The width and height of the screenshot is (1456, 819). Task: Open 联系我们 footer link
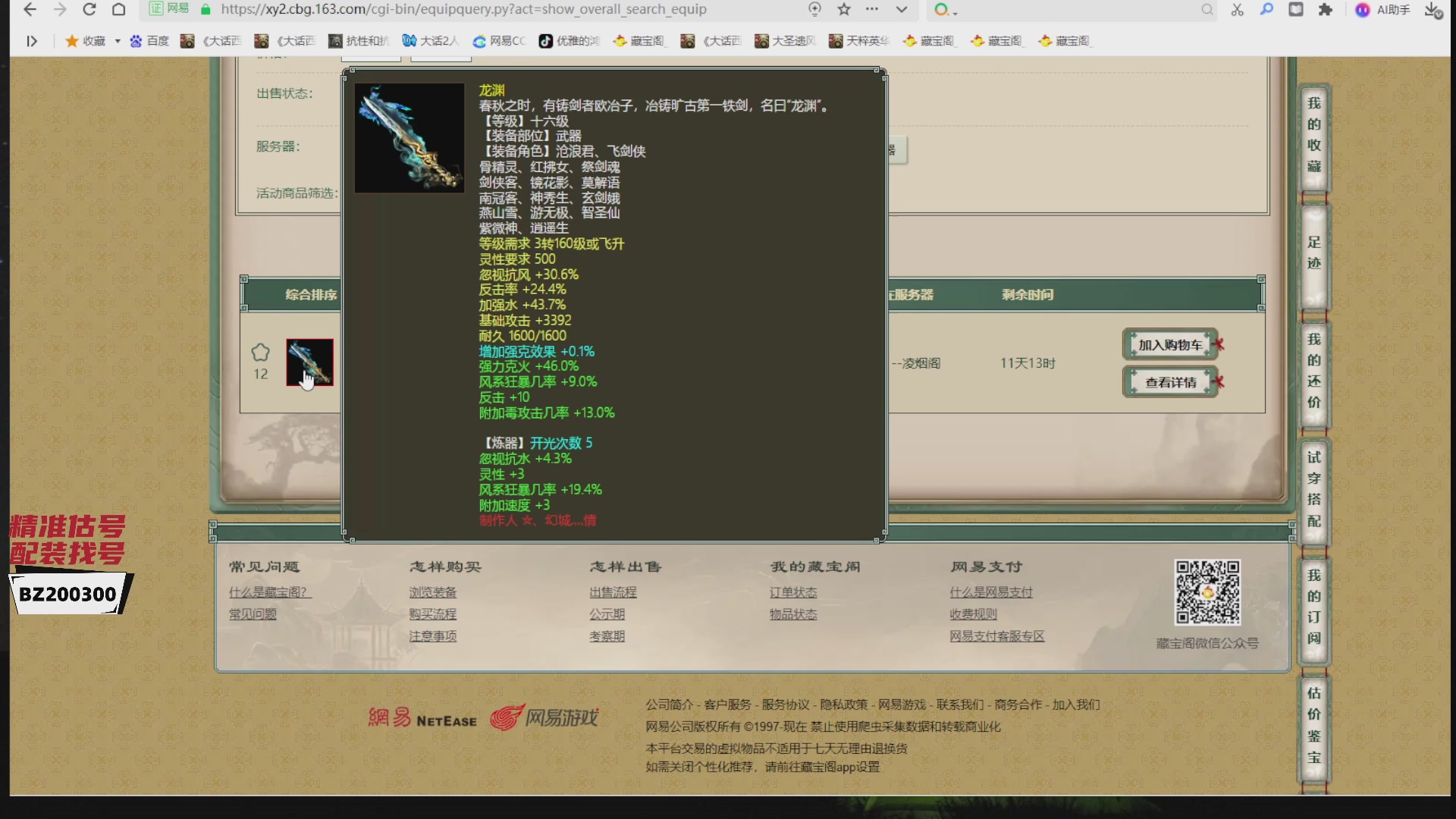959,704
